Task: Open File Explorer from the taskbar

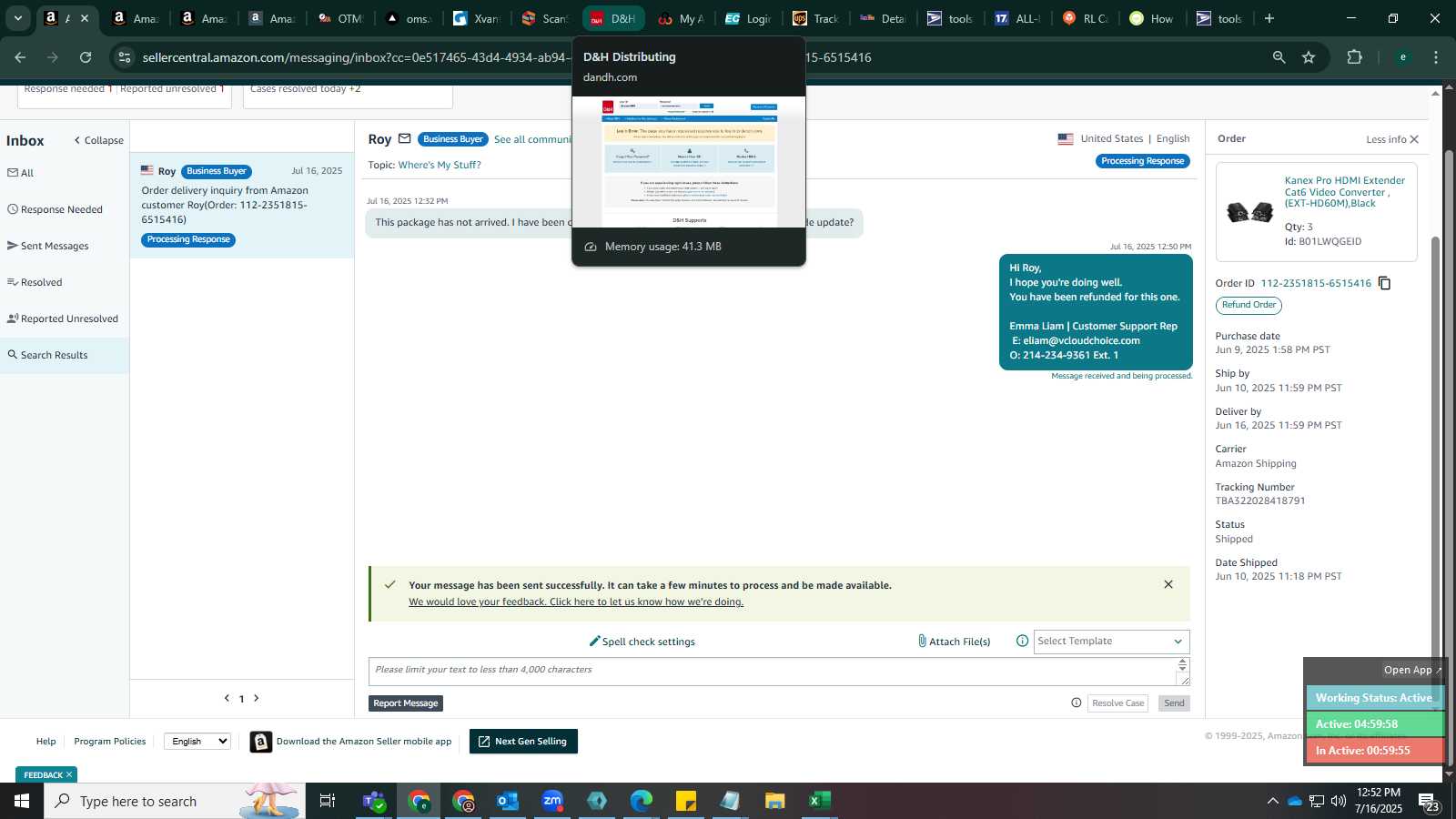Action: tap(775, 801)
